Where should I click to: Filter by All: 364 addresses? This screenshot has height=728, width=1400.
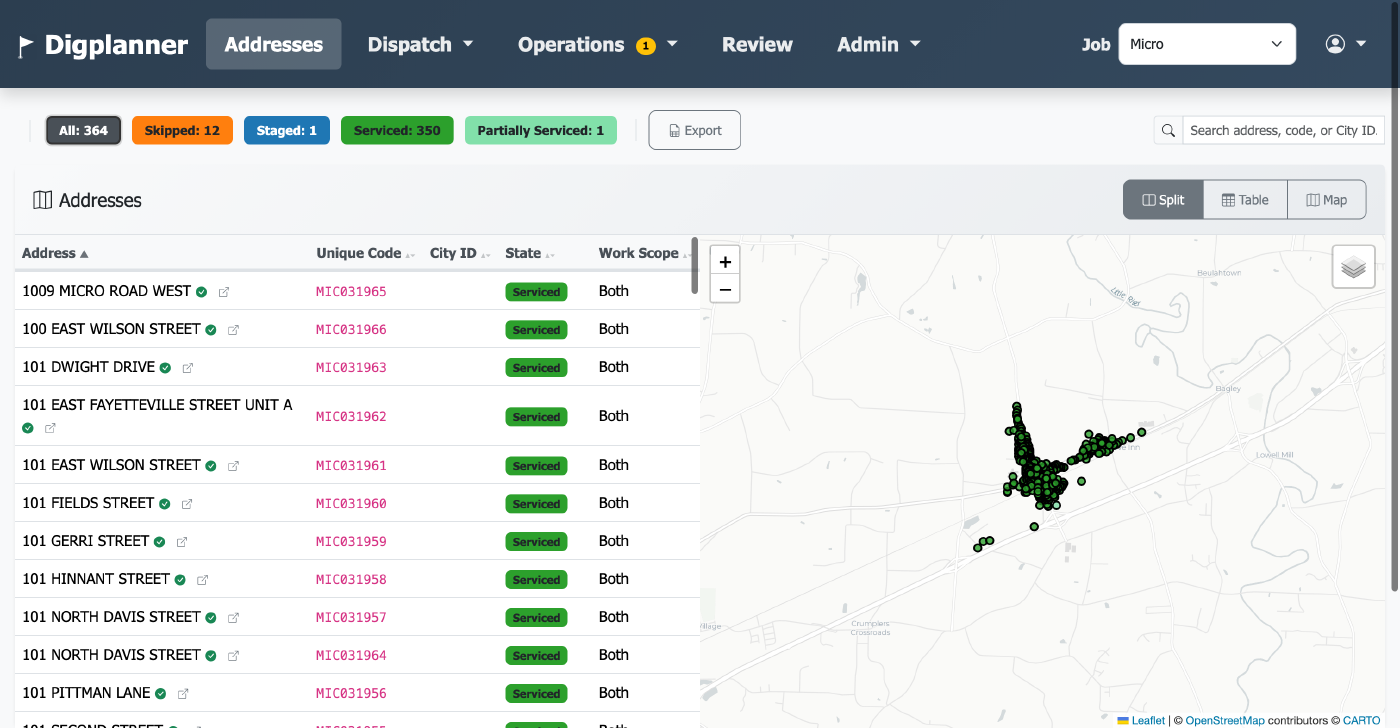tap(83, 130)
